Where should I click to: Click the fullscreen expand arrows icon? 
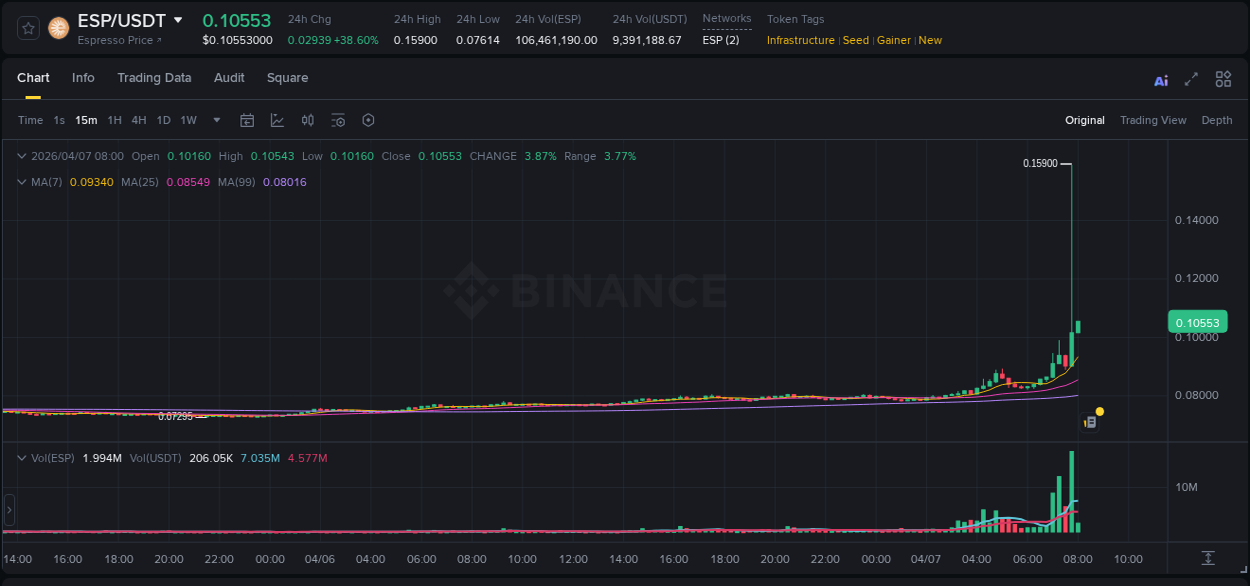[x=1192, y=79]
